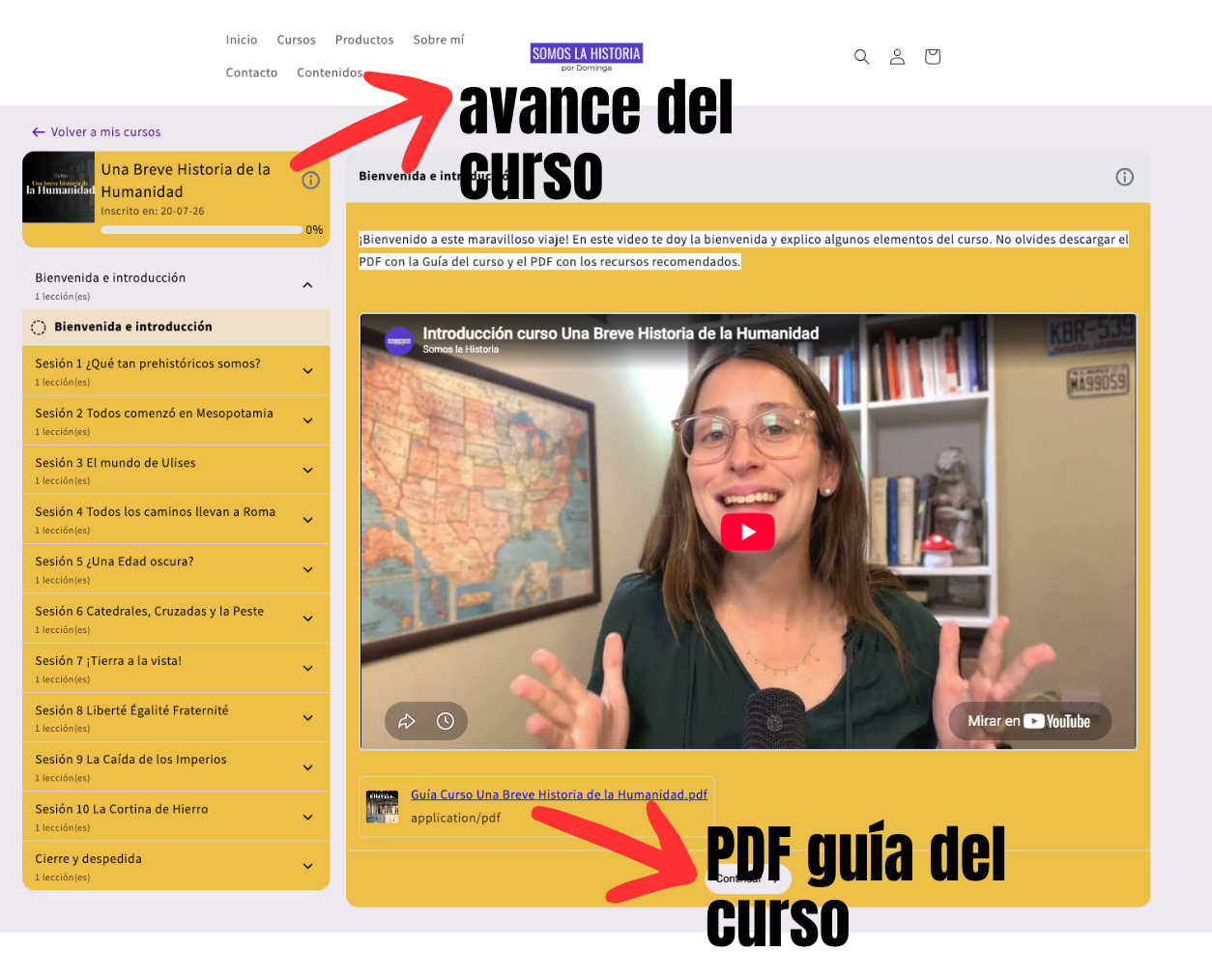
Task: Click the PDF file thumbnail icon
Action: (383, 806)
